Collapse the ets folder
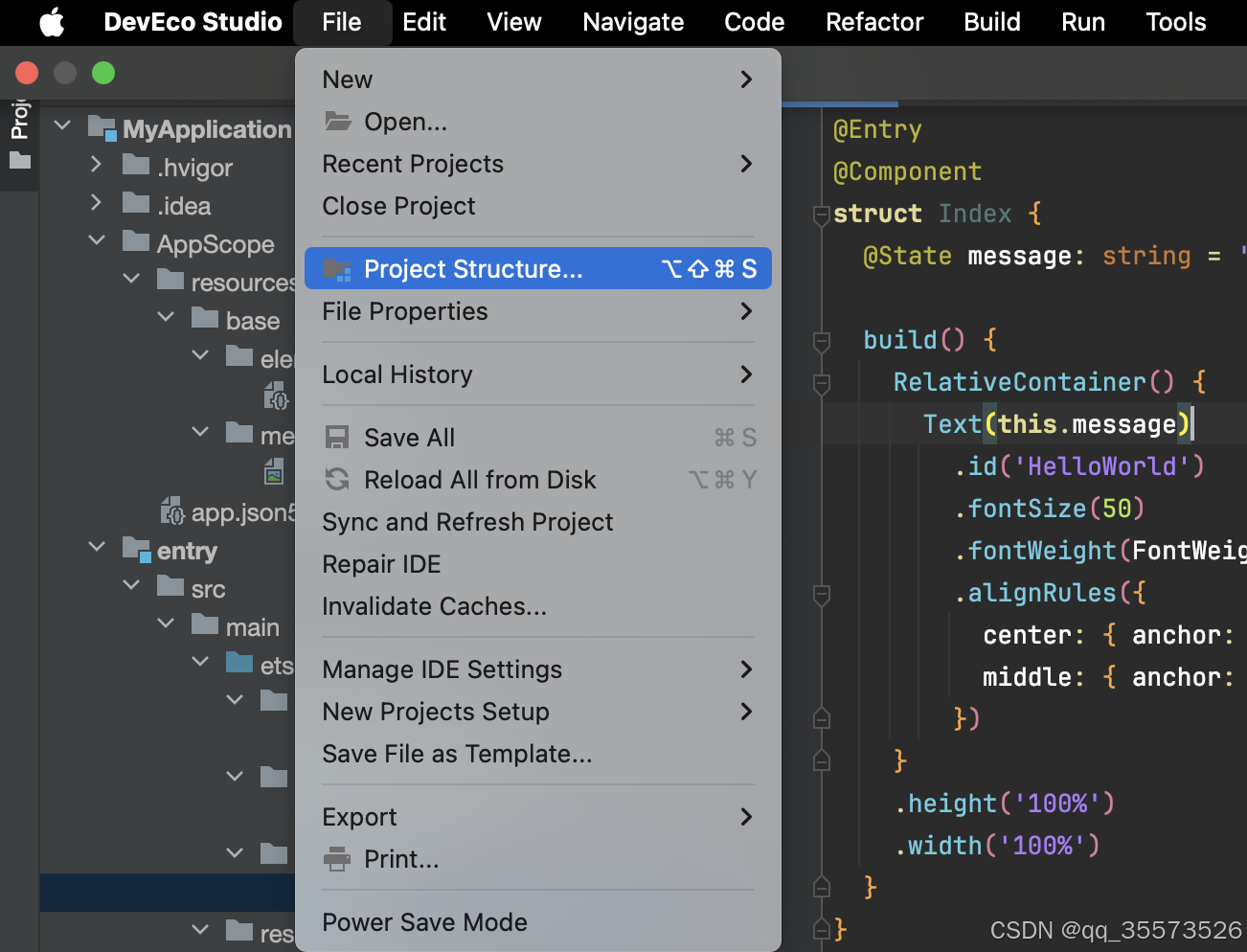 coord(200,662)
